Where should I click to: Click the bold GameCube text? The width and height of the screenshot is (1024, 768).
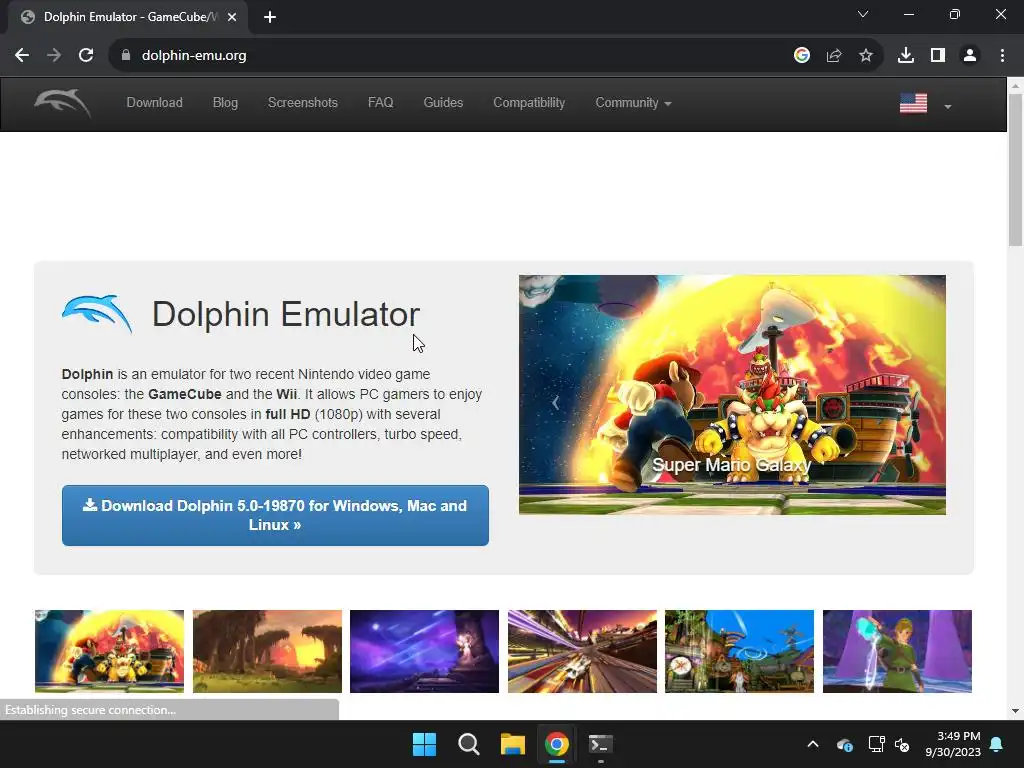[x=185, y=394]
